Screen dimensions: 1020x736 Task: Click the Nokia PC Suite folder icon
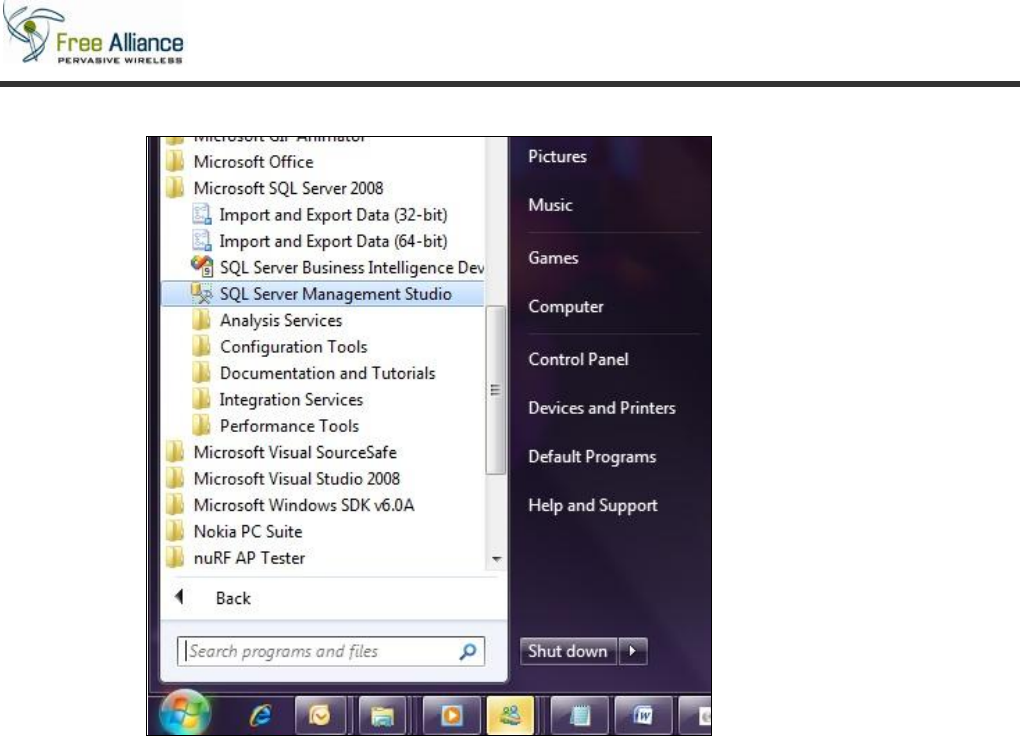point(175,531)
